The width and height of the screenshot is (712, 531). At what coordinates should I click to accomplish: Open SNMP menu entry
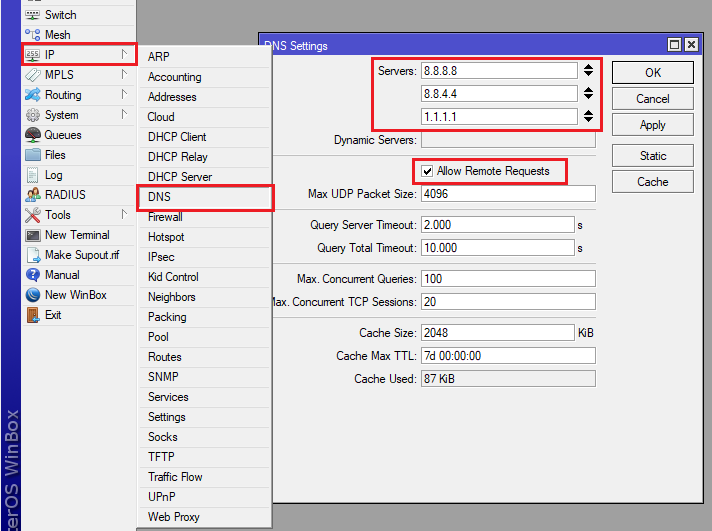click(204, 377)
